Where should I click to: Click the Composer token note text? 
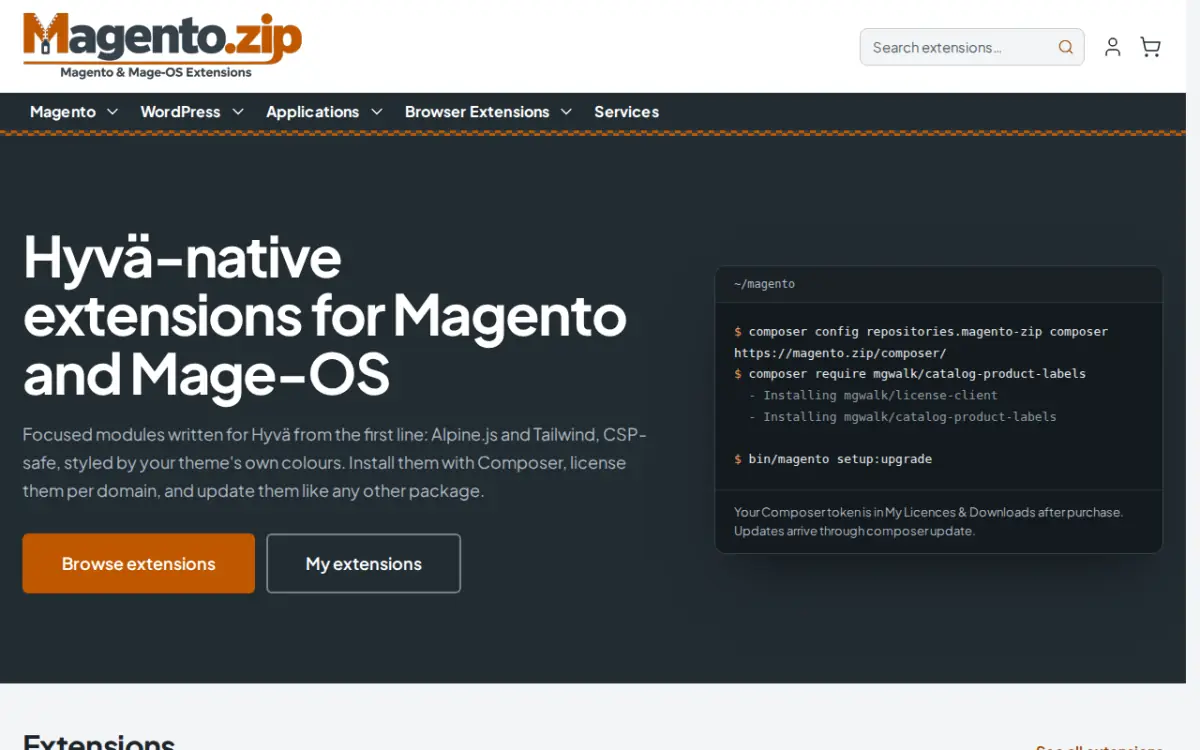tap(928, 521)
